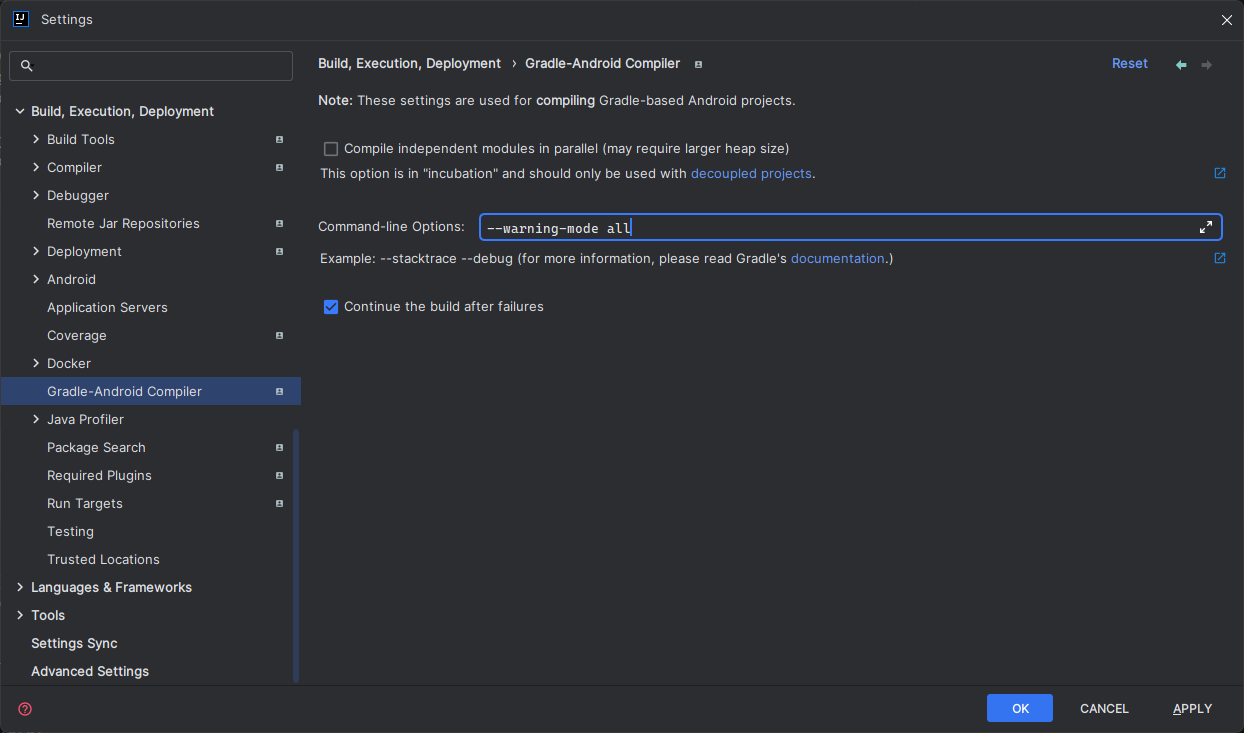Viewport: 1244px width, 733px height.
Task: Open external link icon beside documentation line
Action: (1220, 258)
